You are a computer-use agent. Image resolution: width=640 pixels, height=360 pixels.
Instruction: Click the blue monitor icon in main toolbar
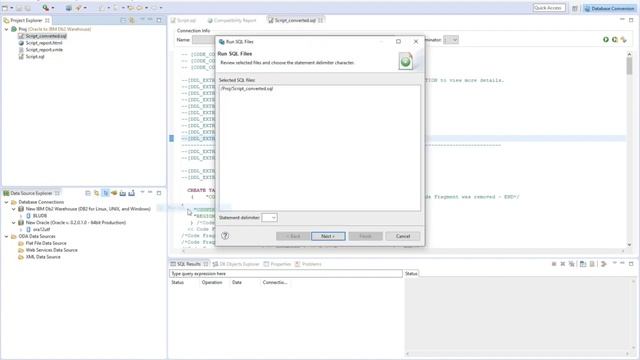(69, 8)
